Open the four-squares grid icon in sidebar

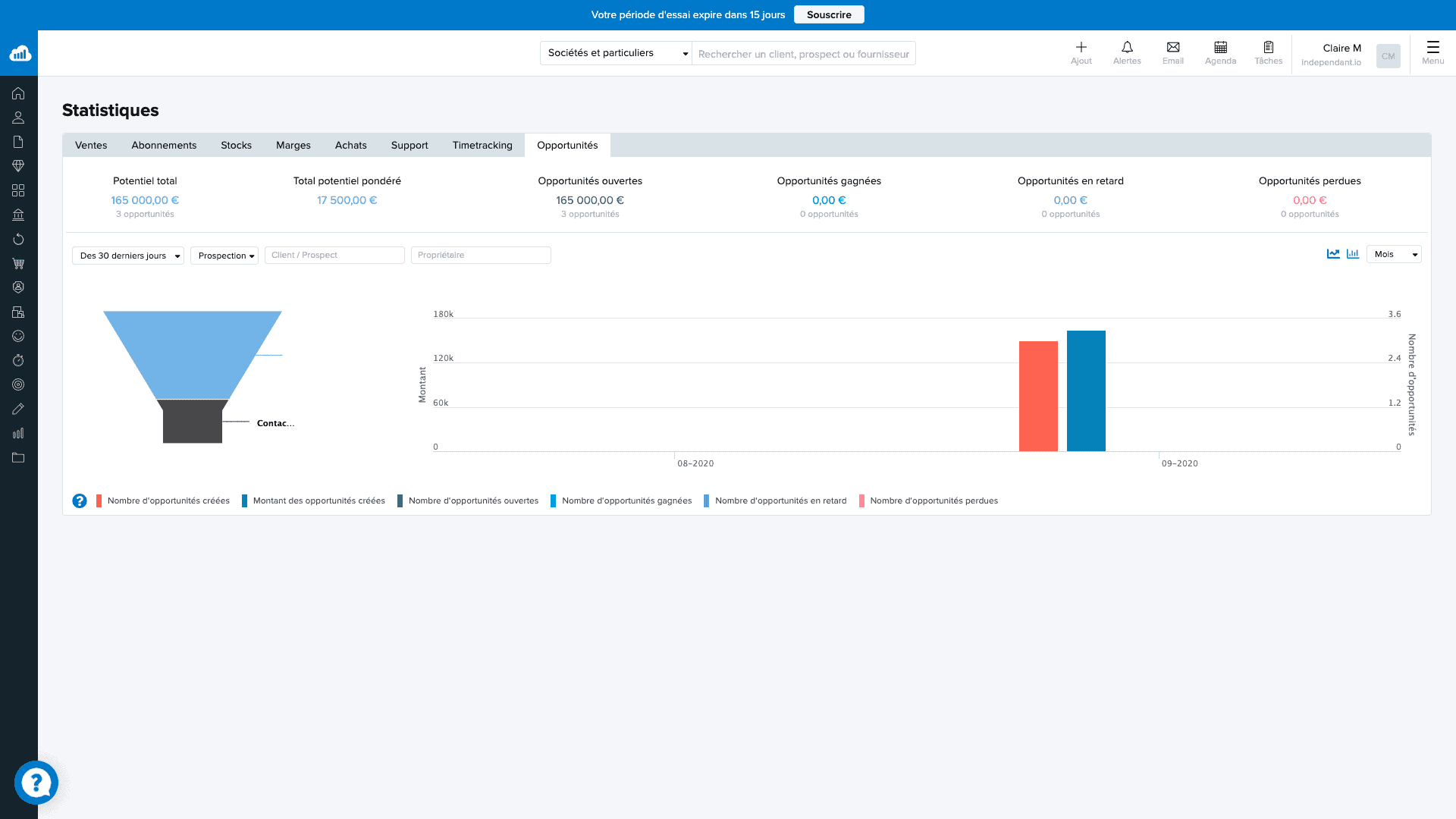tap(18, 190)
